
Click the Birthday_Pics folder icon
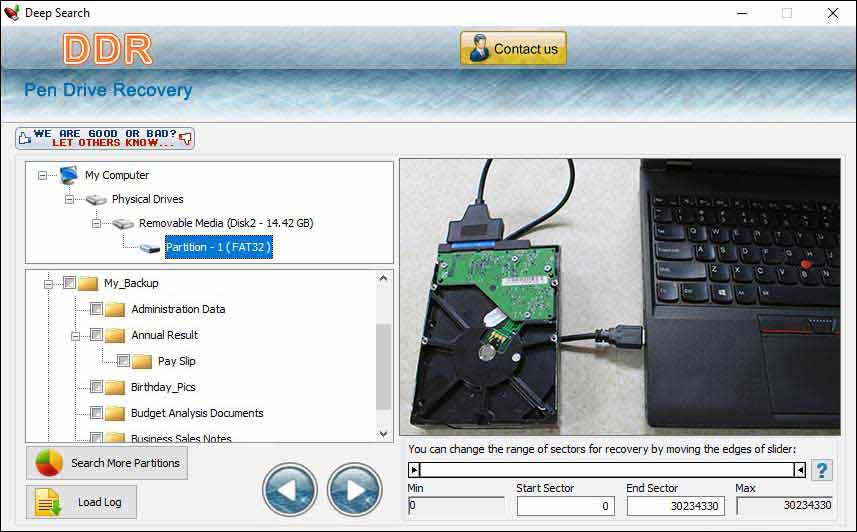(114, 387)
